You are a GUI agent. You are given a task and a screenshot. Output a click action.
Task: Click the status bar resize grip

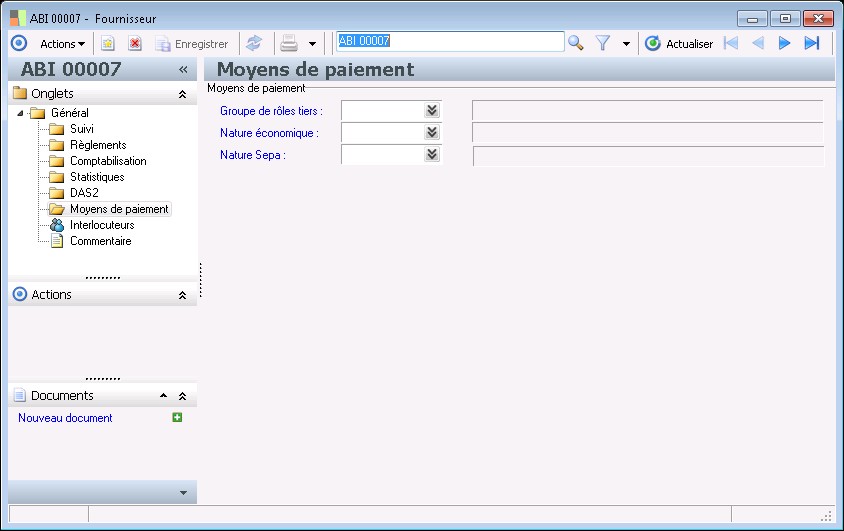[827, 516]
